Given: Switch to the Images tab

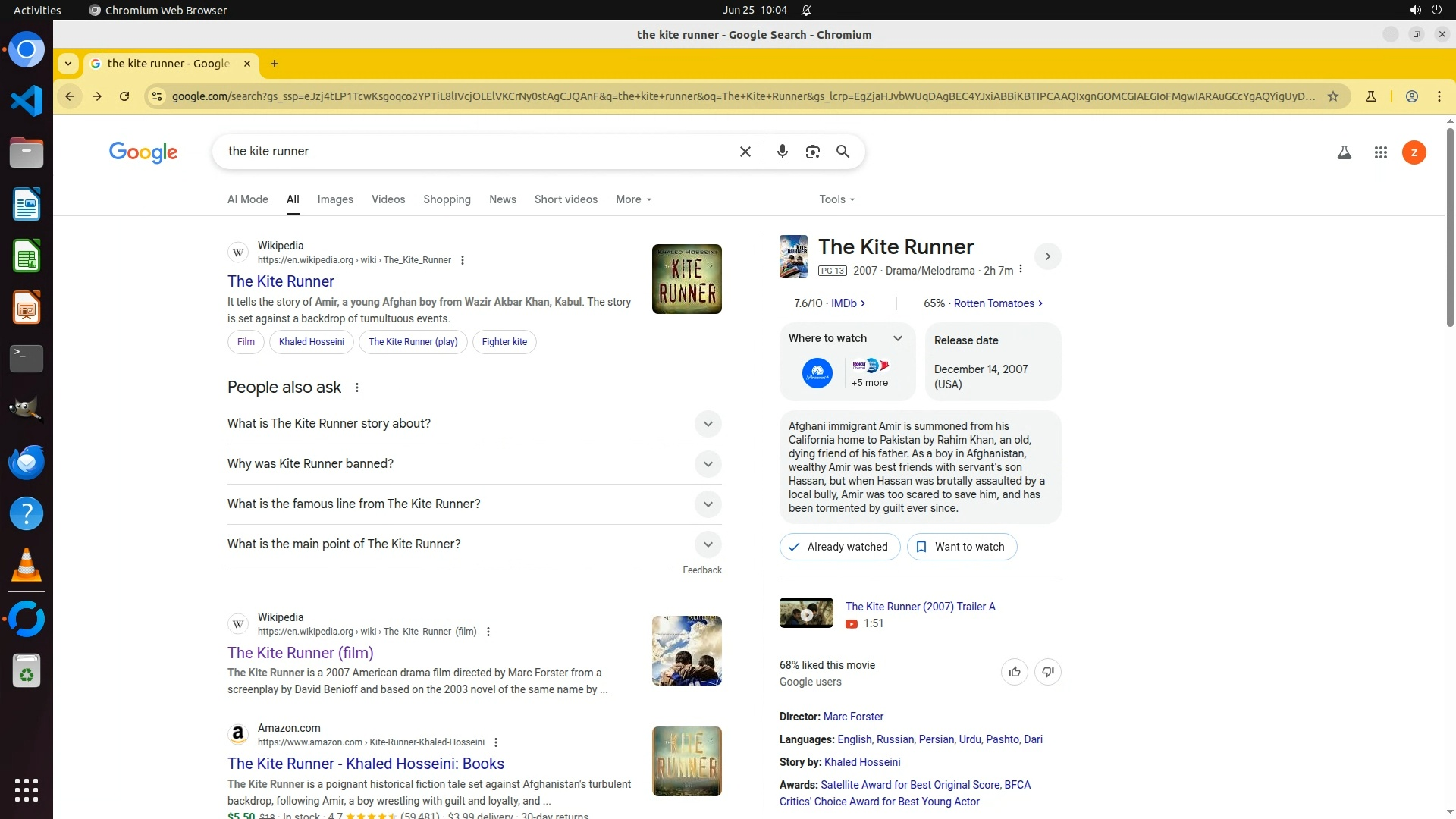Looking at the screenshot, I should click(x=335, y=199).
